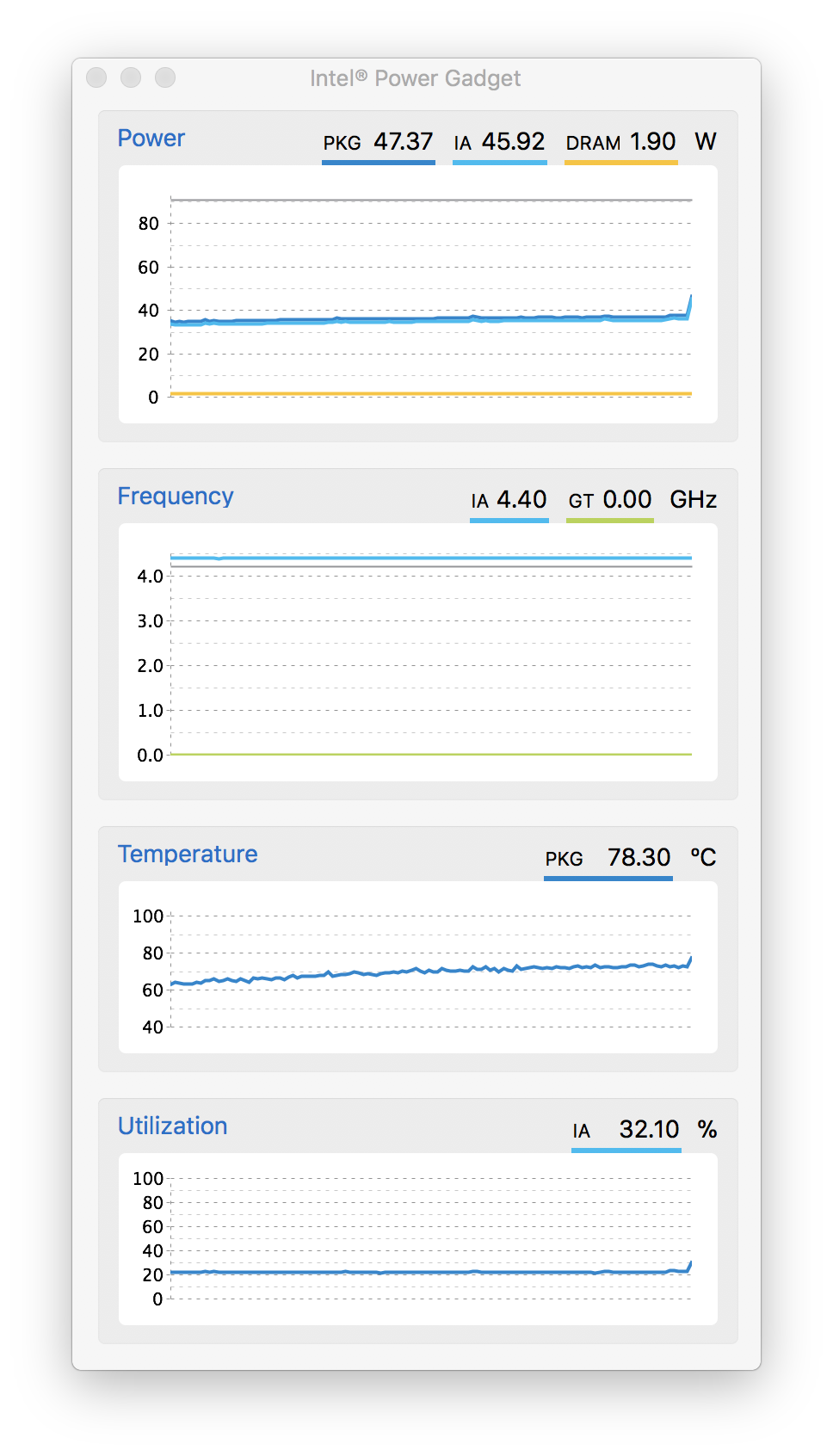Click the grayed-out close window button
Viewport: 833px width, 1456px height.
96,77
